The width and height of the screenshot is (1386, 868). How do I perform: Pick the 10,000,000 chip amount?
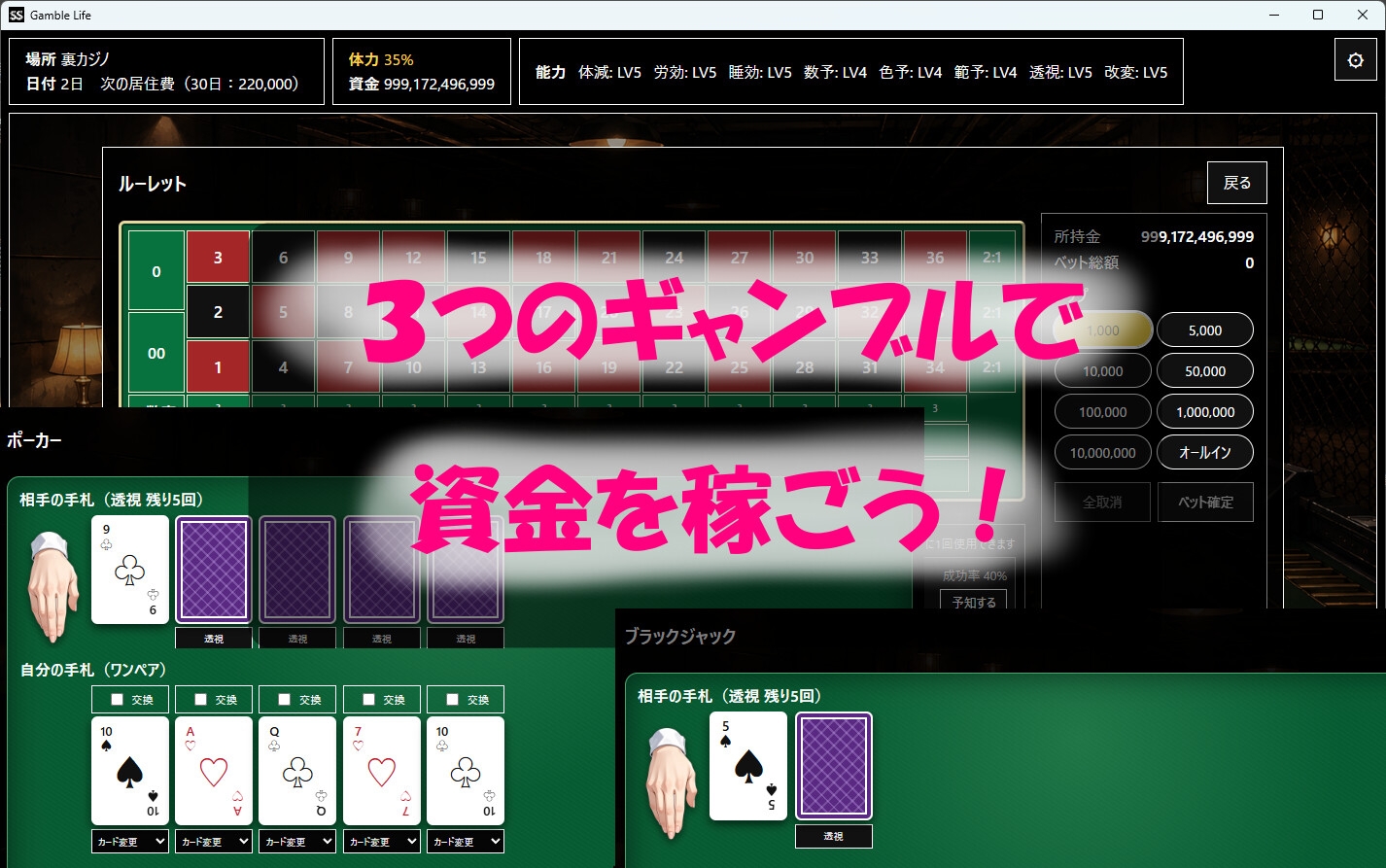pos(1103,453)
